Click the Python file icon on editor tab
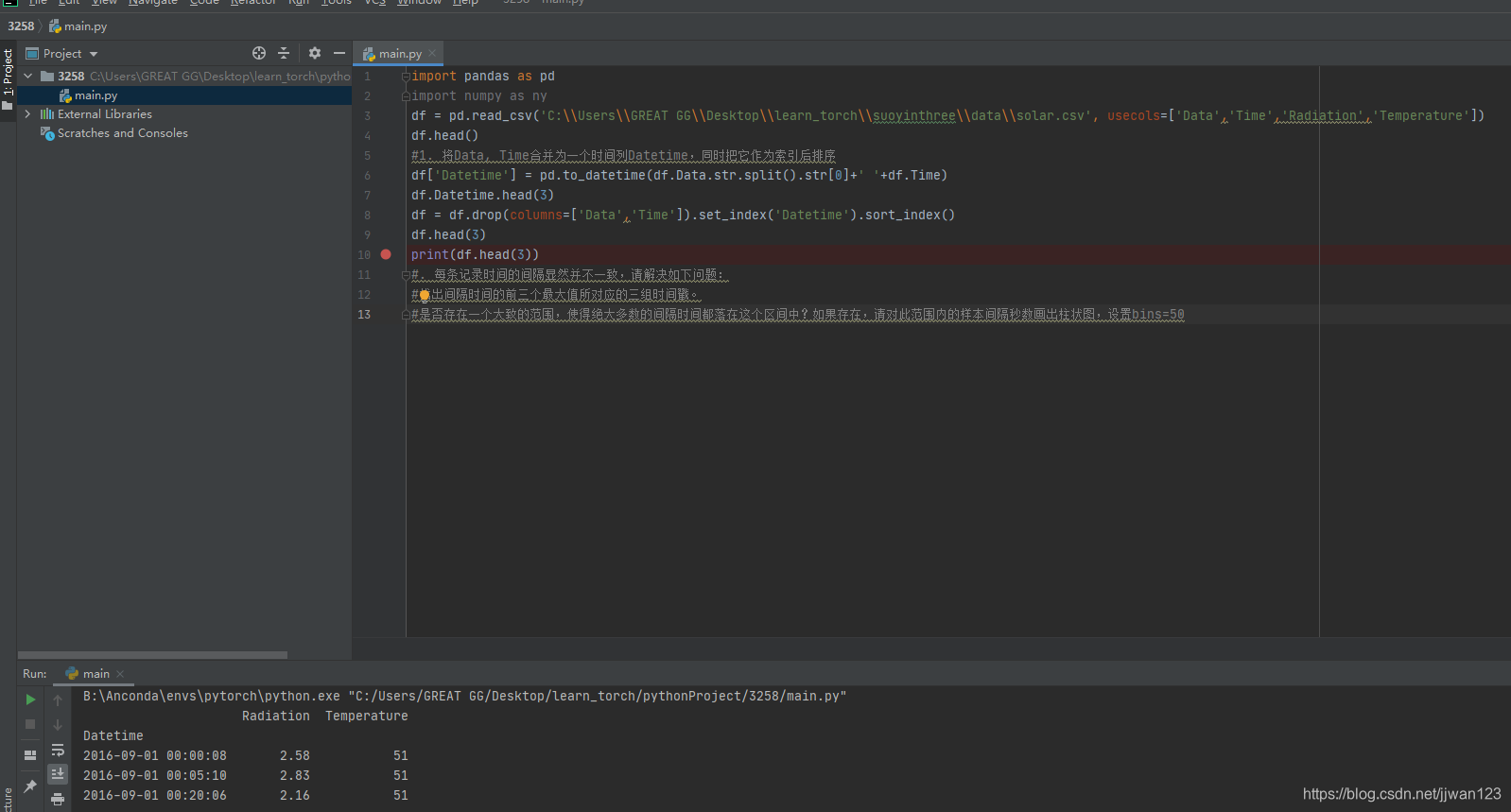 [x=369, y=54]
